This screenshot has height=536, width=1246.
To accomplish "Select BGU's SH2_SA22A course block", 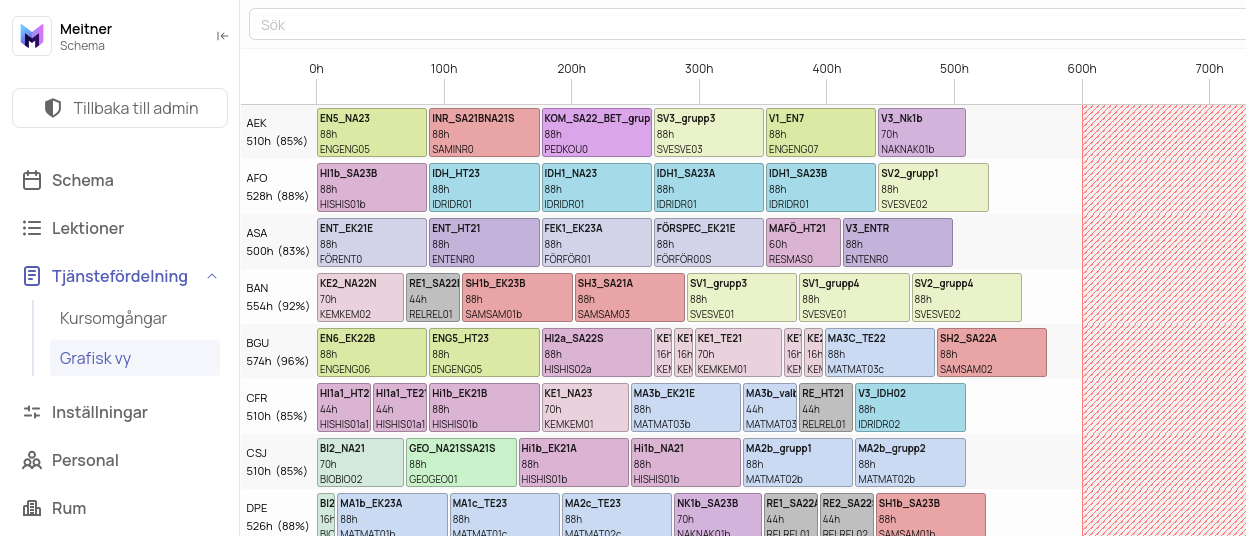I will pos(992,353).
